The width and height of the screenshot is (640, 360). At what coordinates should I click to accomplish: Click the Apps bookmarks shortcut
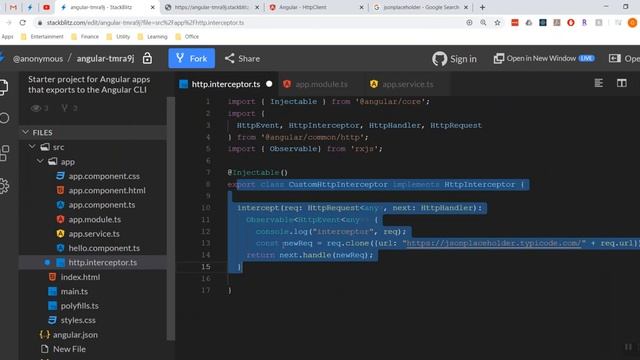point(7,37)
